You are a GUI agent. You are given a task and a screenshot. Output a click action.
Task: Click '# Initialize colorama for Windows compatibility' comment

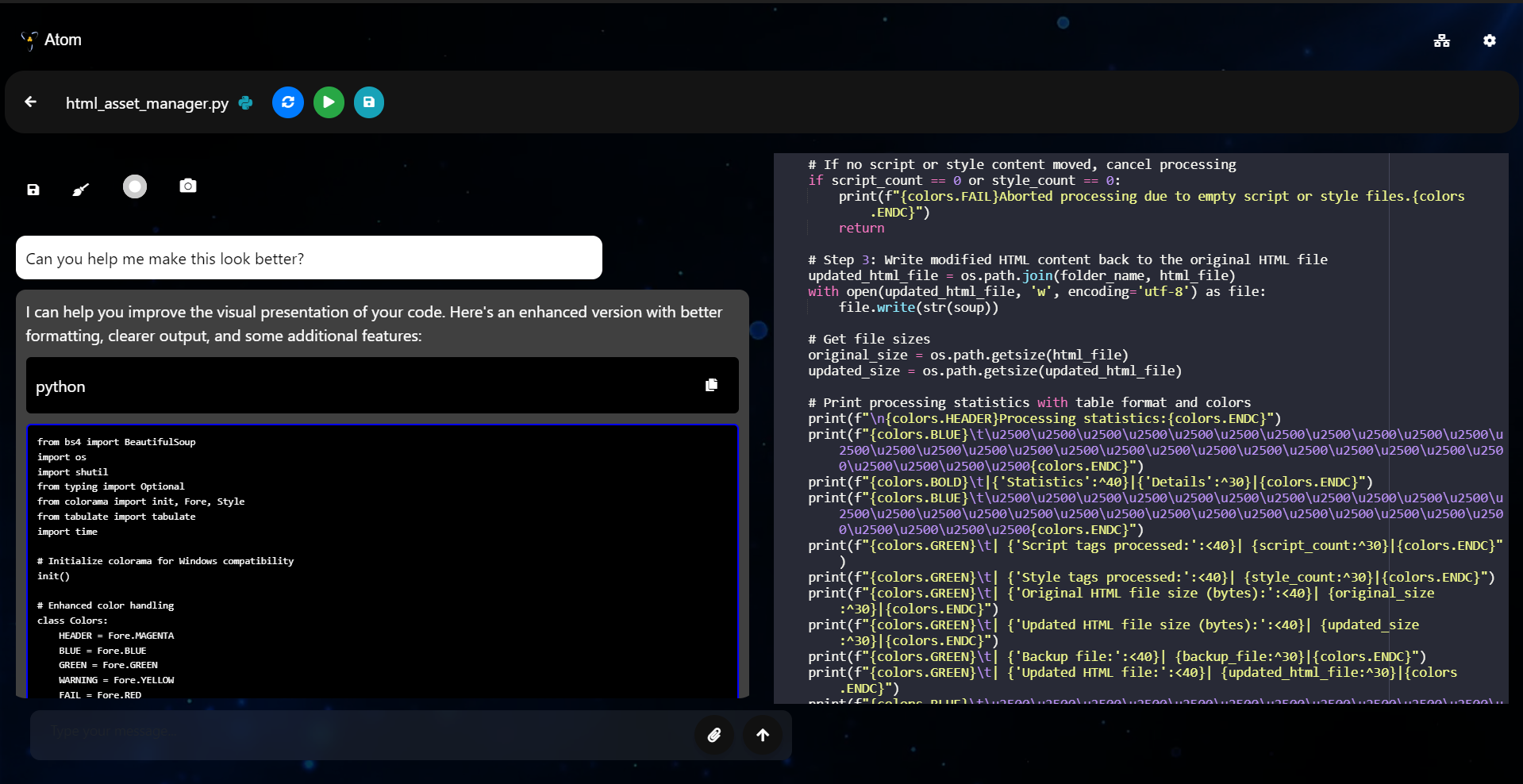[165, 561]
